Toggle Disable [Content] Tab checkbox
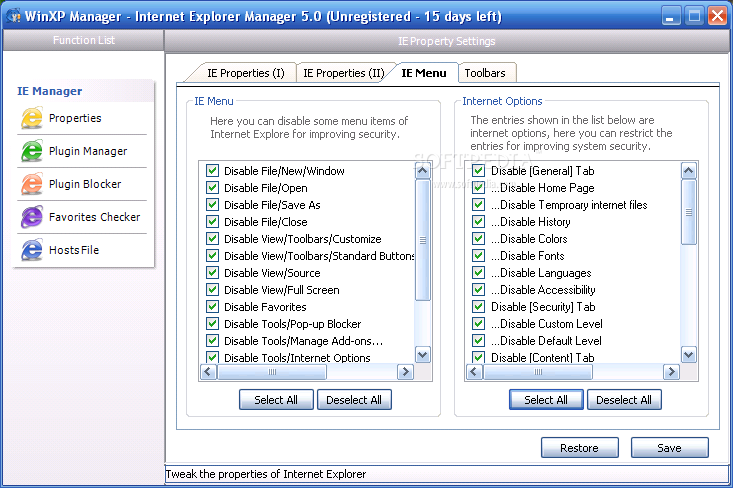 click(478, 357)
